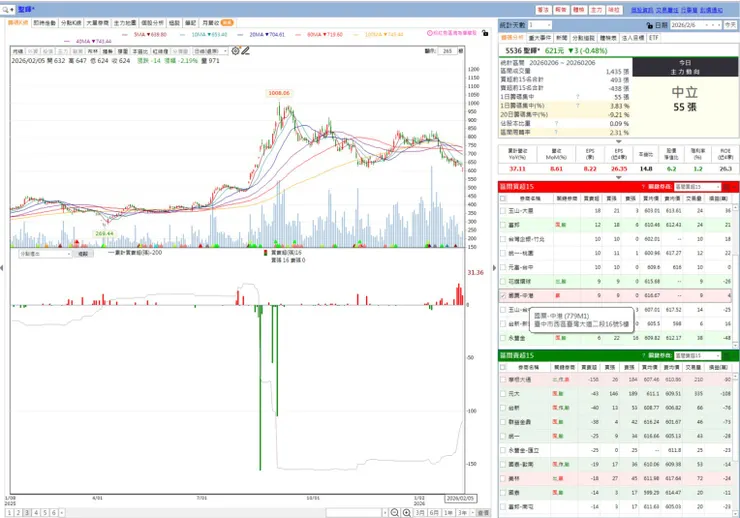Toggle the 紅綠燈 chart overlay button

click(x=160, y=51)
